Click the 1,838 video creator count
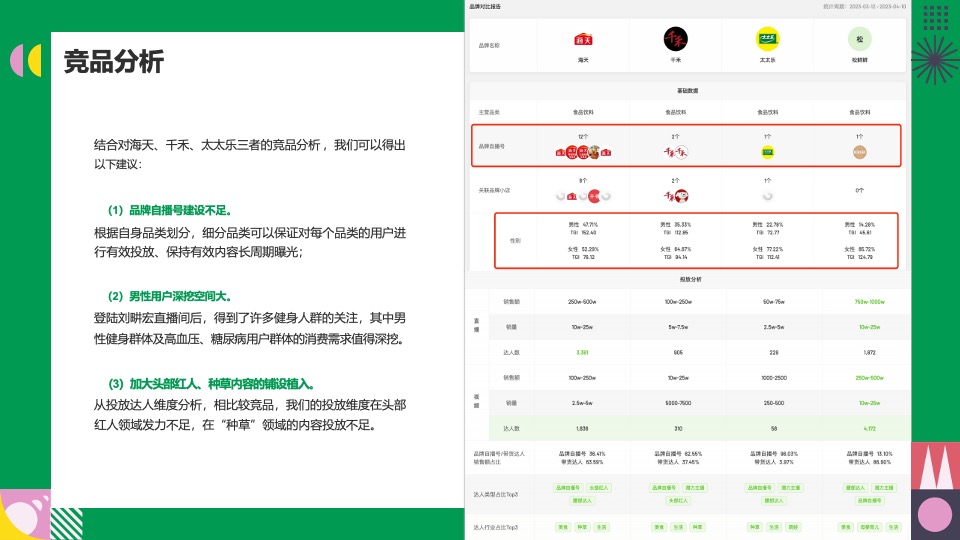The image size is (960, 540). pyautogui.click(x=582, y=429)
